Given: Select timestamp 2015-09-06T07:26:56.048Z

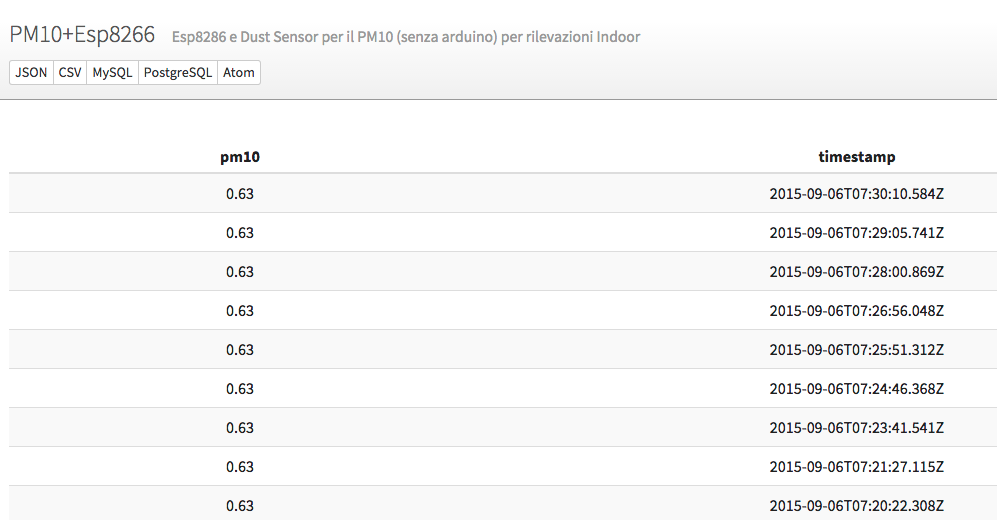Looking at the screenshot, I should (x=856, y=310).
